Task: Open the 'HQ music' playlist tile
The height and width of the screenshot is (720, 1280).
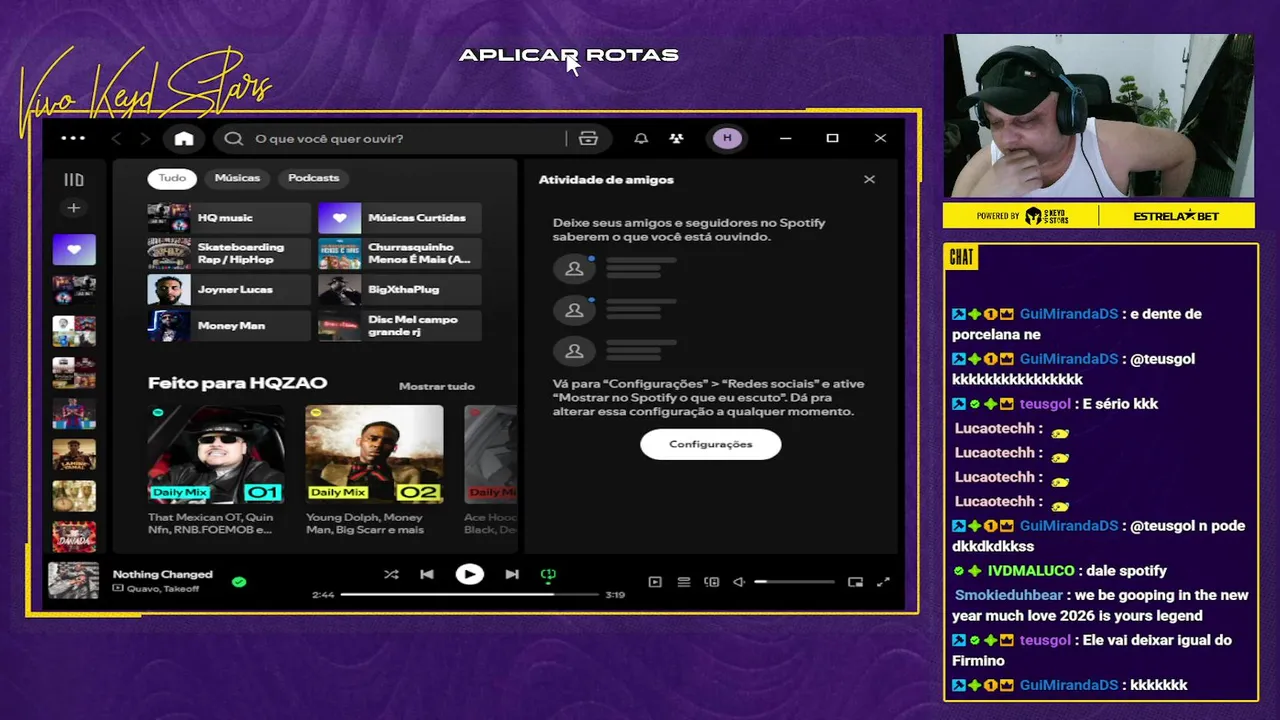Action: [229, 218]
